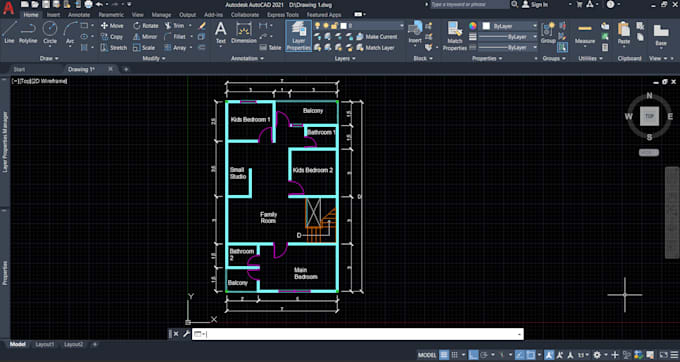Click the TOP face of ViewCube
680x362 pixels.
[x=649, y=116]
